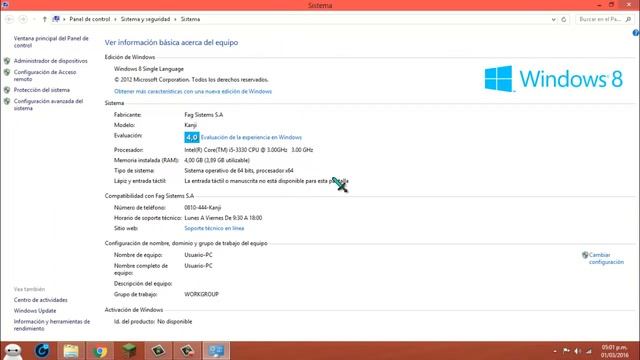Click the phone number 0810-444-Kanji
The image size is (640, 360).
202,208
